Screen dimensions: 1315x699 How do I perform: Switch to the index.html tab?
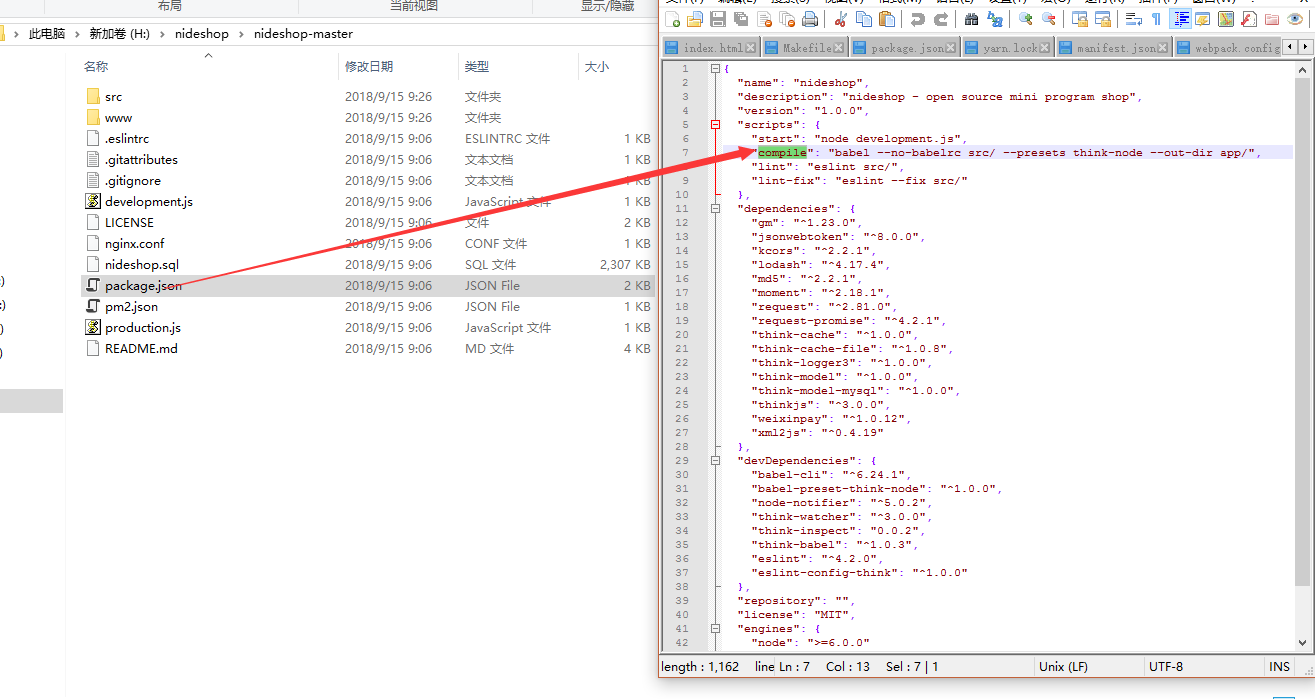click(713, 47)
